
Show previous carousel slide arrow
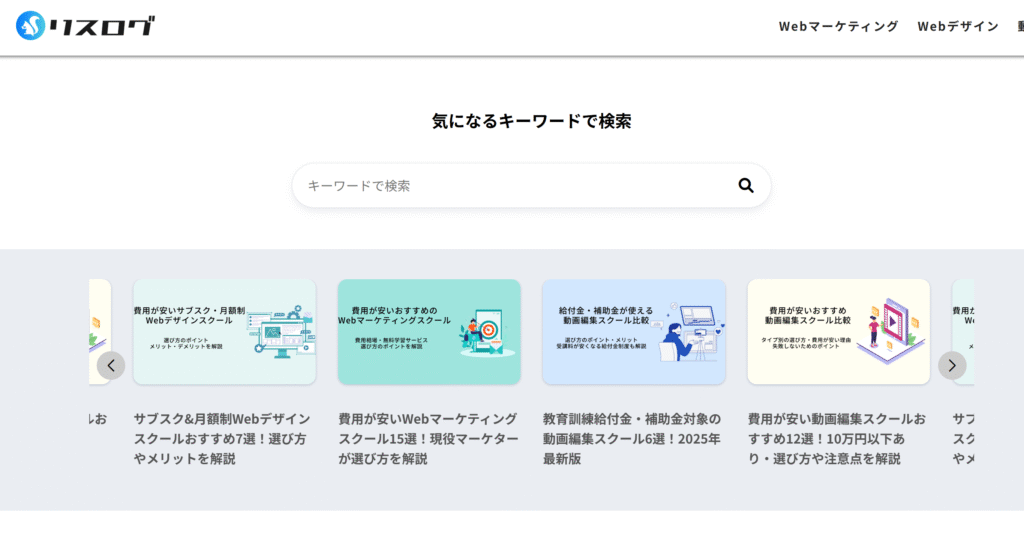click(111, 366)
